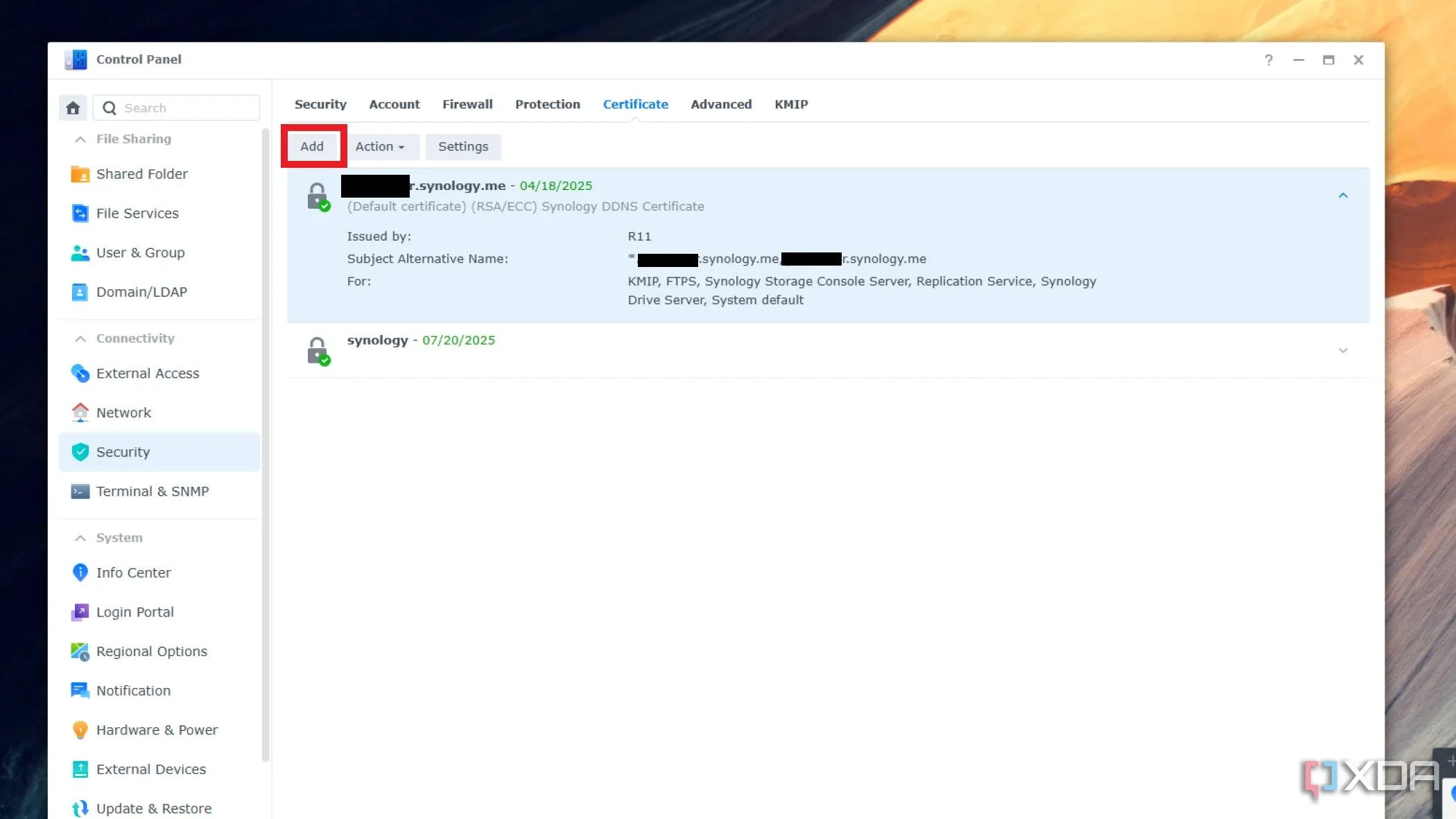The image size is (1456, 819).
Task: Switch to the KMIP tab
Action: [791, 104]
